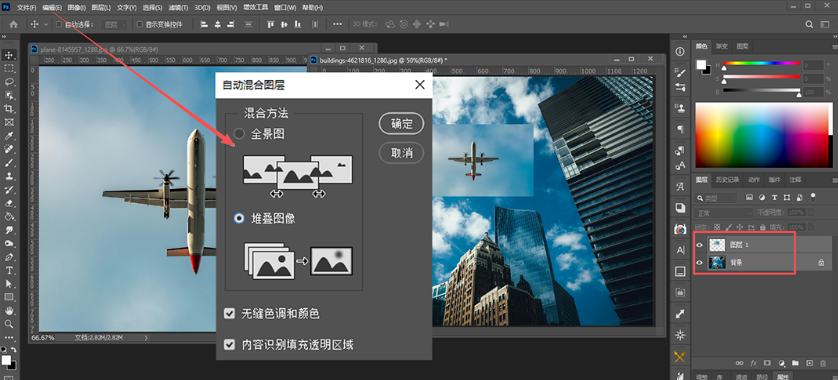Select the Eyedropper tool
This screenshot has width=838, height=380.
click(x=9, y=136)
